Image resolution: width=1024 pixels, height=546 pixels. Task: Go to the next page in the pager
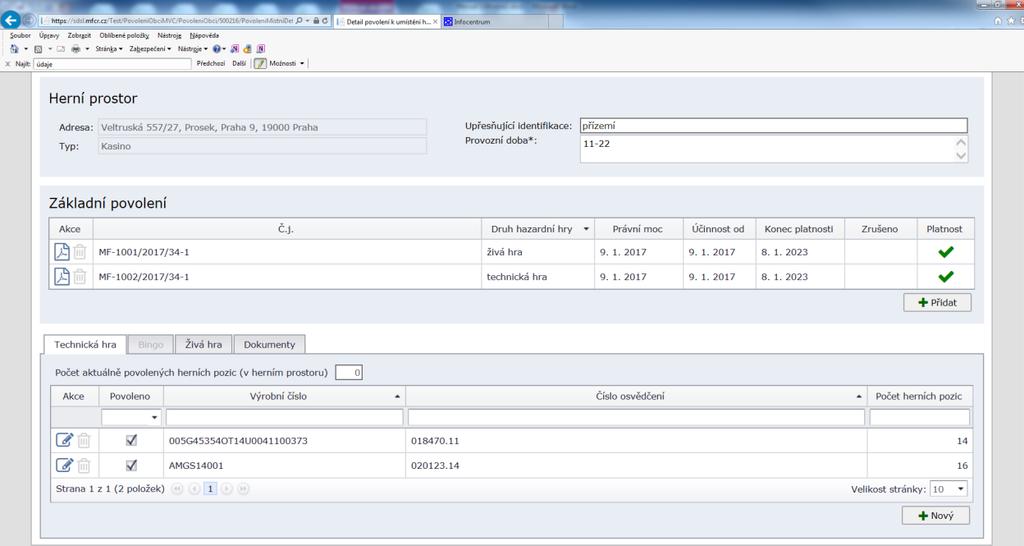click(227, 489)
